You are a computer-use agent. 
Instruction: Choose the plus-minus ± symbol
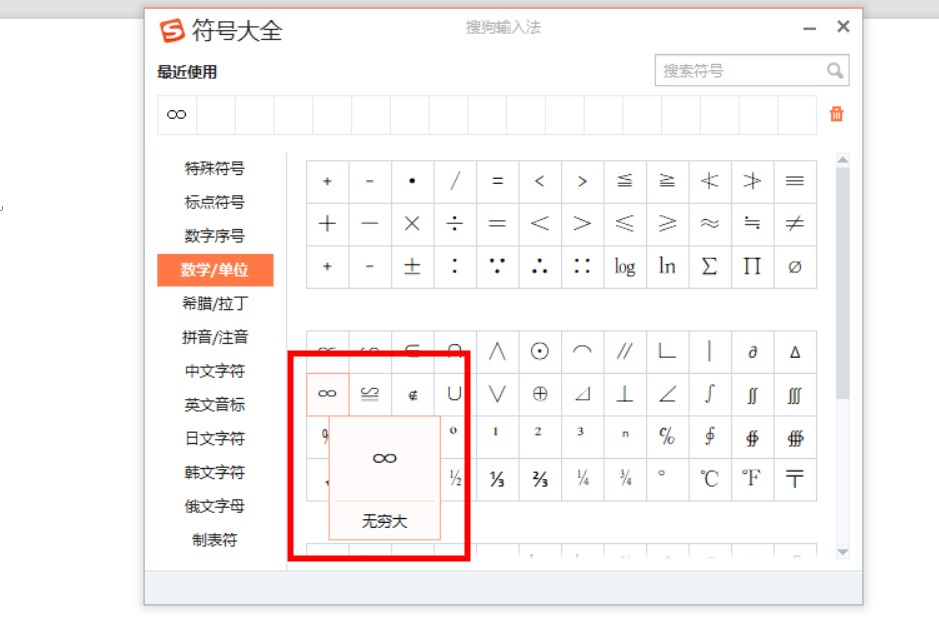coord(412,267)
